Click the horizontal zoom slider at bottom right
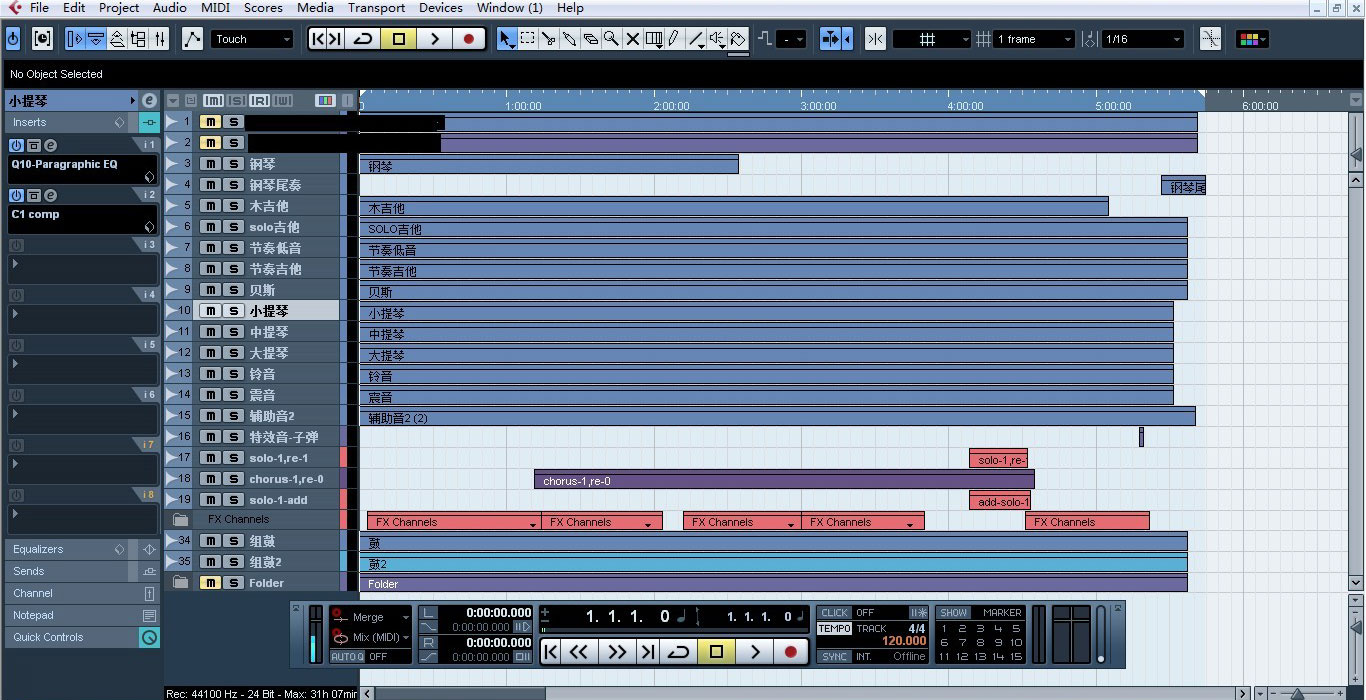Viewport: 1366px width, 700px height. (1298, 693)
